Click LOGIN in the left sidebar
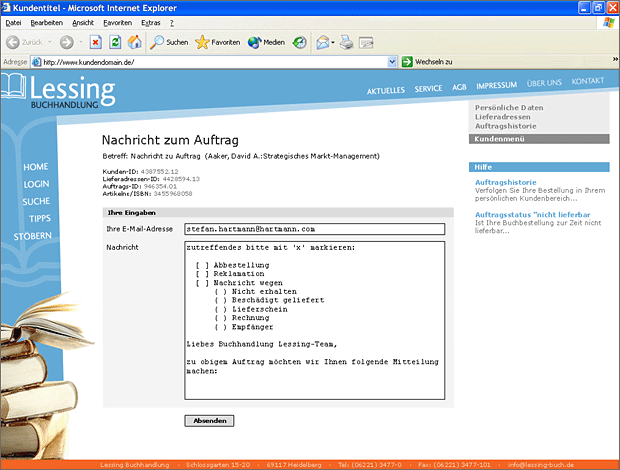The height and width of the screenshot is (470, 620). (x=36, y=184)
